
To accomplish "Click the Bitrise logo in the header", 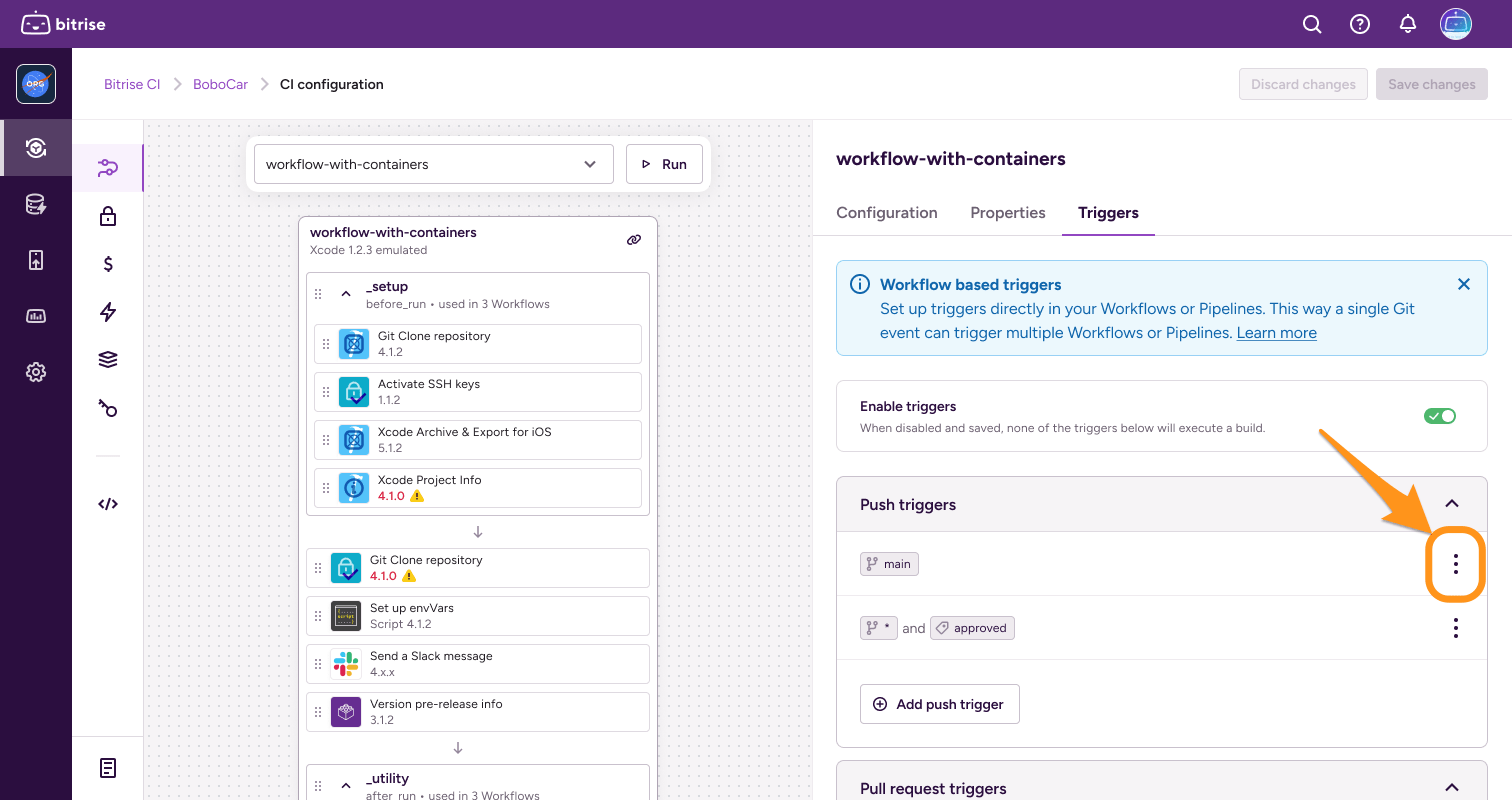I will click(63, 24).
